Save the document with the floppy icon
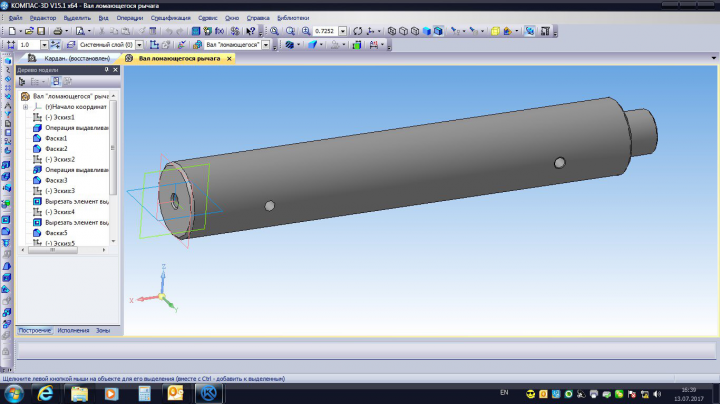The height and width of the screenshot is (404, 720). (x=41, y=31)
